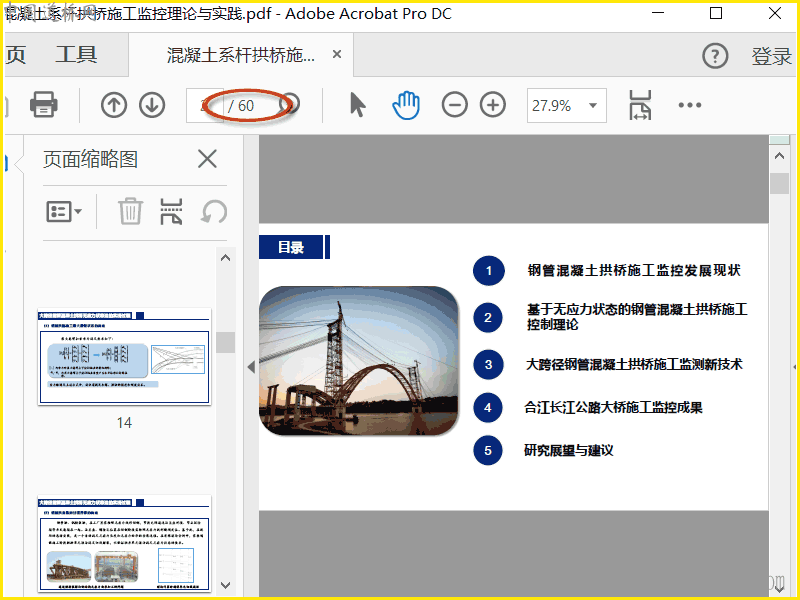This screenshot has height=600, width=800.
Task: Open more tools via the ellipsis icon
Action: point(690,105)
